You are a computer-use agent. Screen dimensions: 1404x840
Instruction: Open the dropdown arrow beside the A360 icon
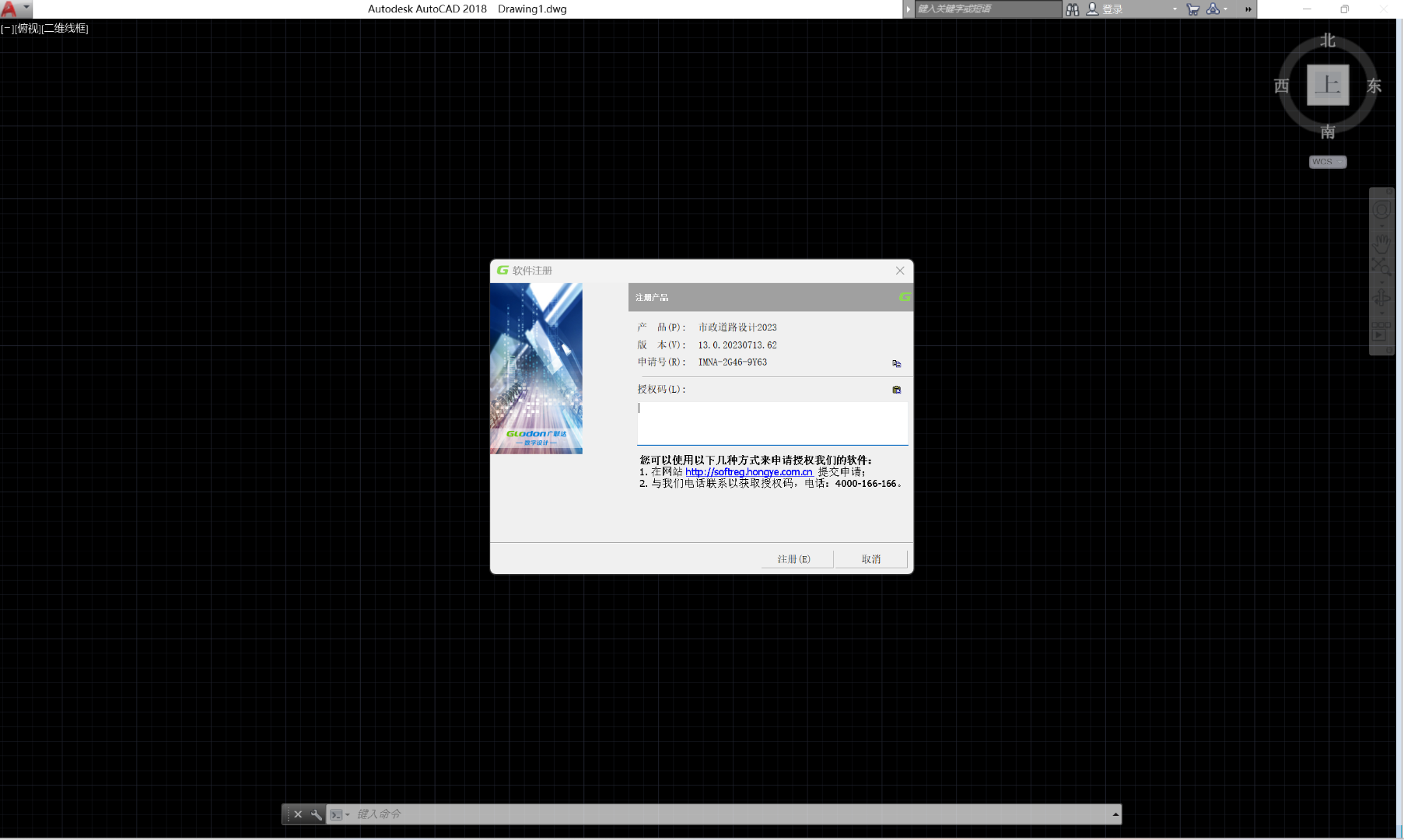[x=1226, y=9]
